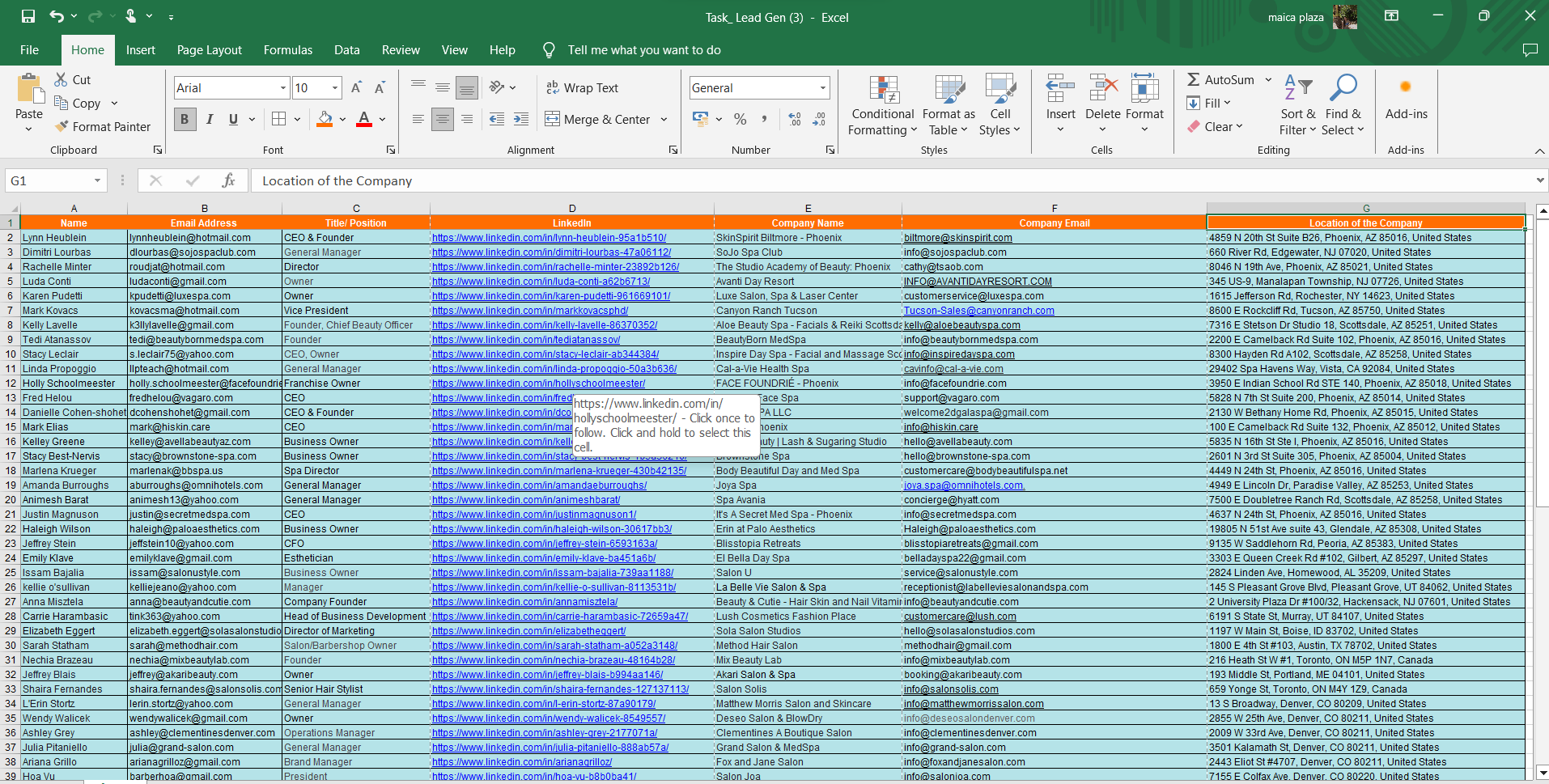Viewport: 1549px width, 784px height.
Task: Expand the formula bar
Action: click(1538, 180)
